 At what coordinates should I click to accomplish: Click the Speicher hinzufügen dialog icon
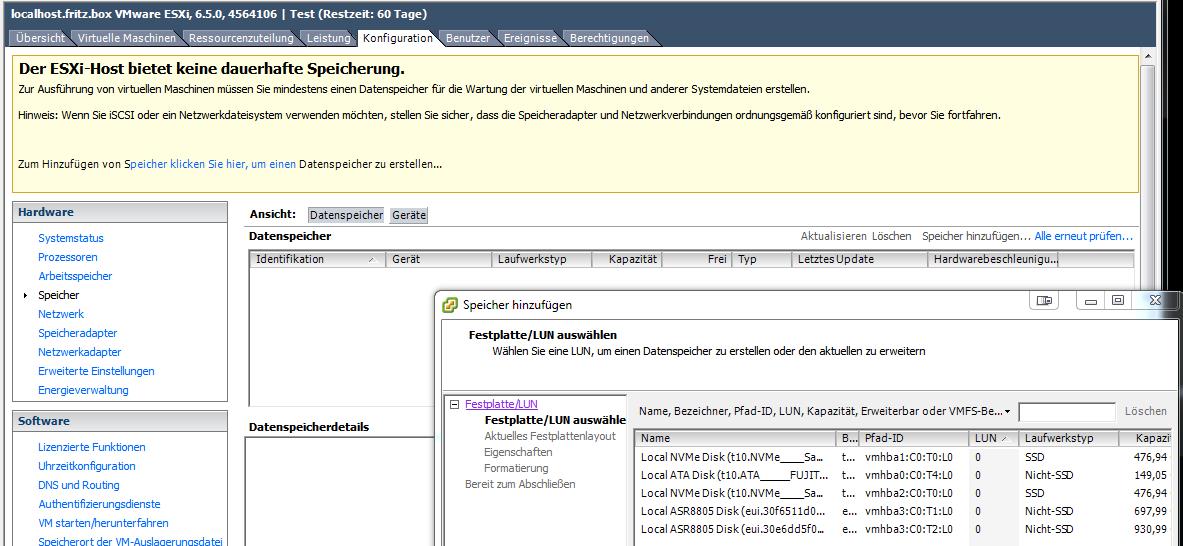(x=450, y=305)
